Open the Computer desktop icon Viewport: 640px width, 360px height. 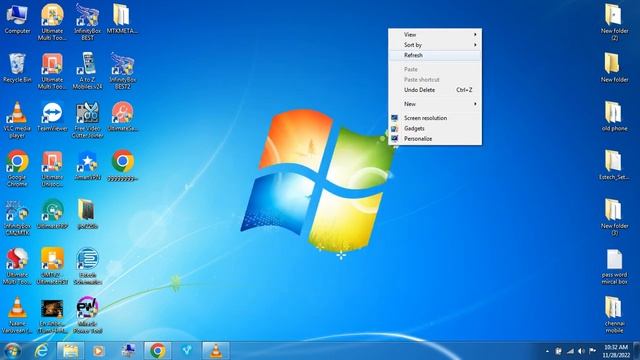[17, 19]
